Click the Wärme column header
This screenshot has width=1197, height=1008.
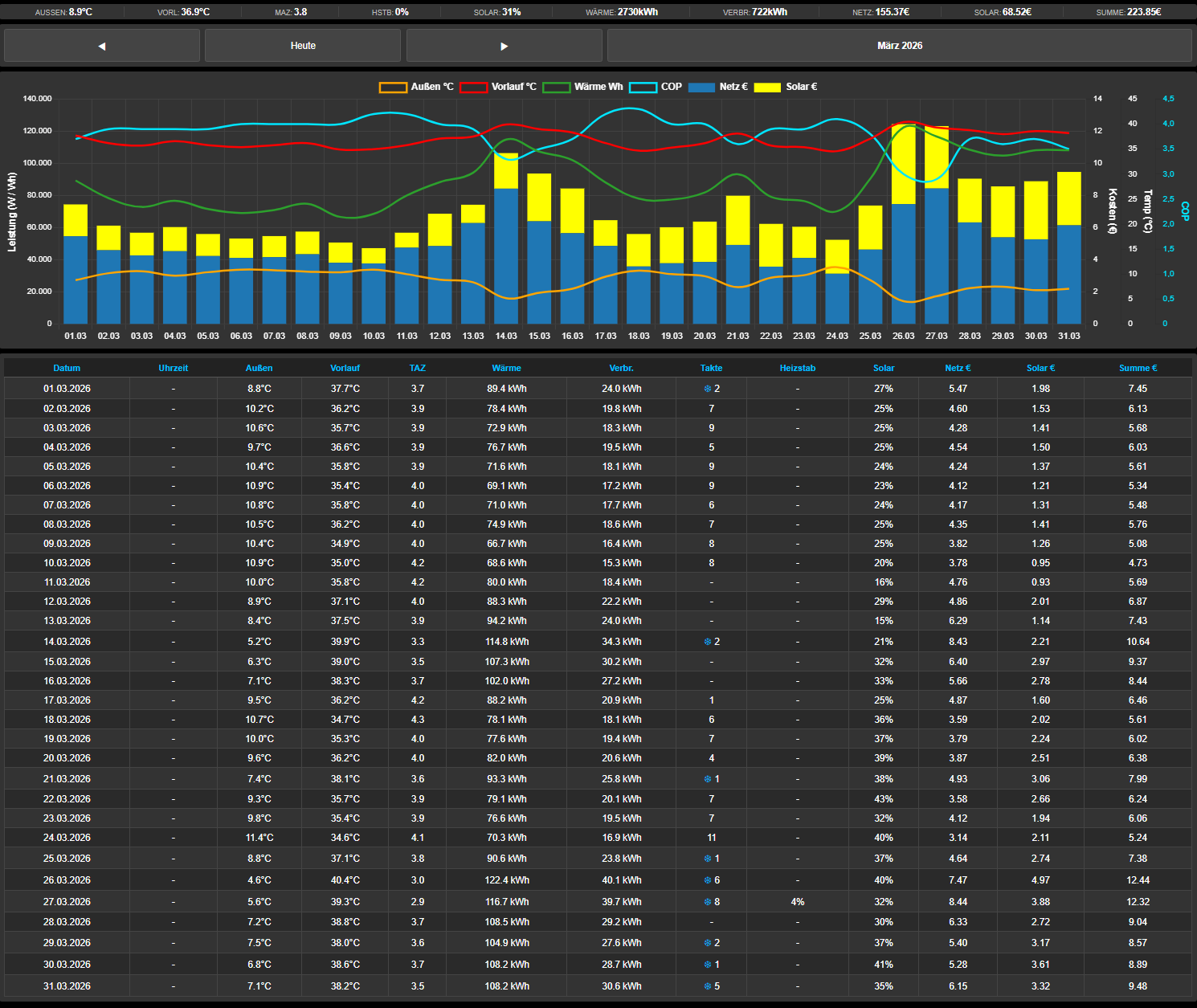(x=506, y=368)
